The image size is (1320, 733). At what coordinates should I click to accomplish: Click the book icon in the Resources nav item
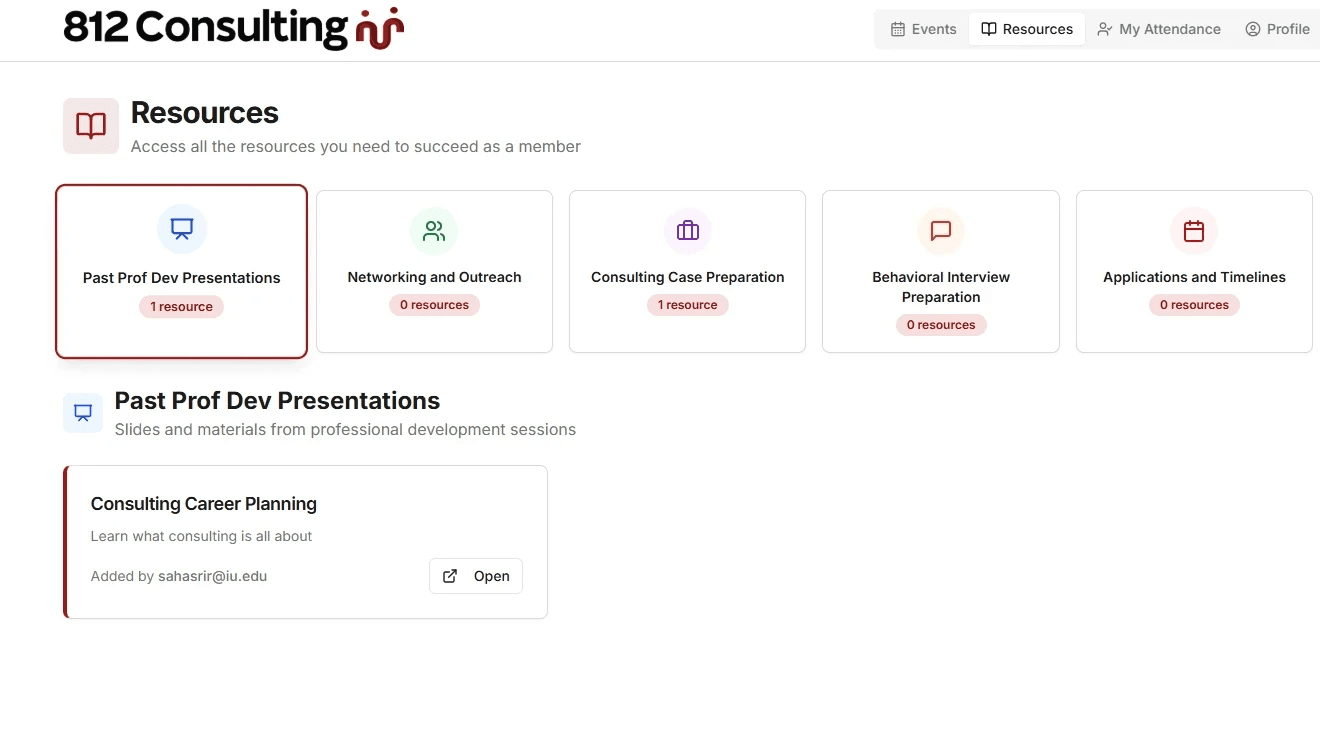(988, 29)
